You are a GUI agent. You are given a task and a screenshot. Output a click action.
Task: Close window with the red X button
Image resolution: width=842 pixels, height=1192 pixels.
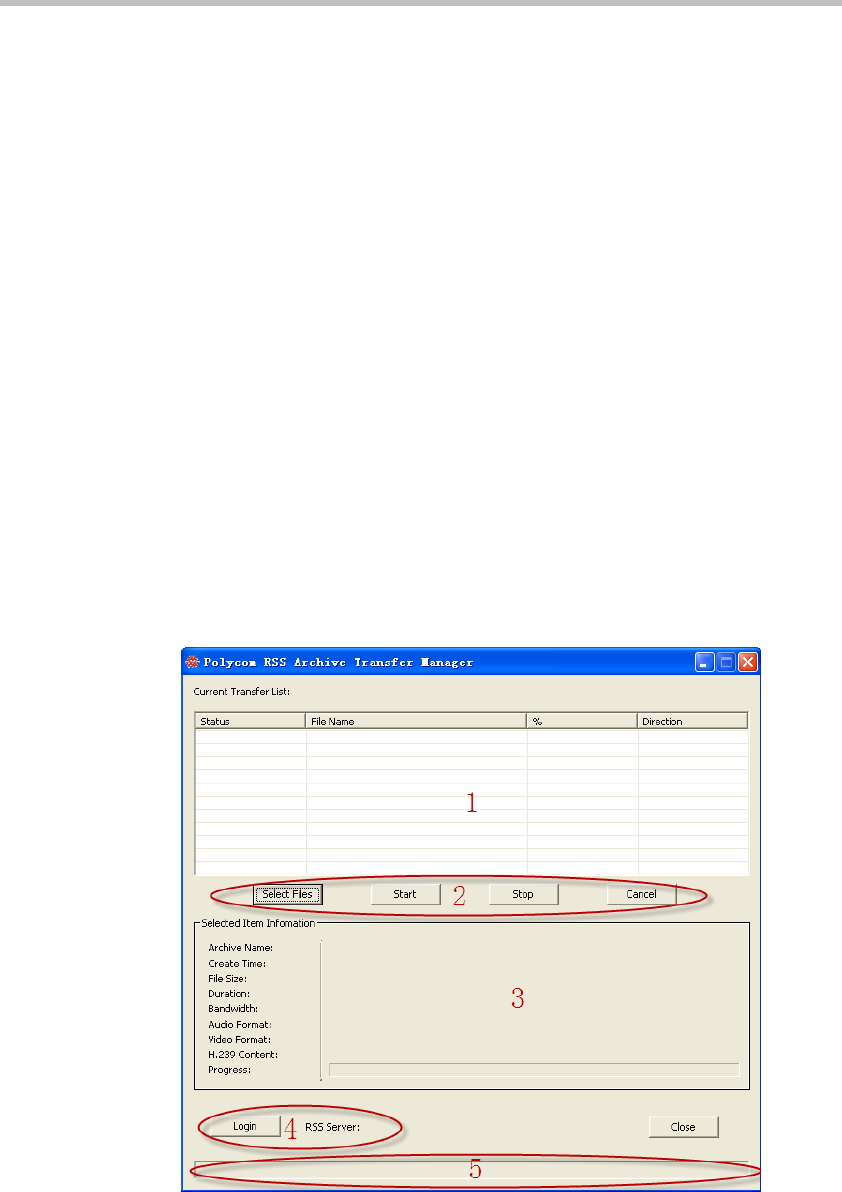[x=748, y=662]
